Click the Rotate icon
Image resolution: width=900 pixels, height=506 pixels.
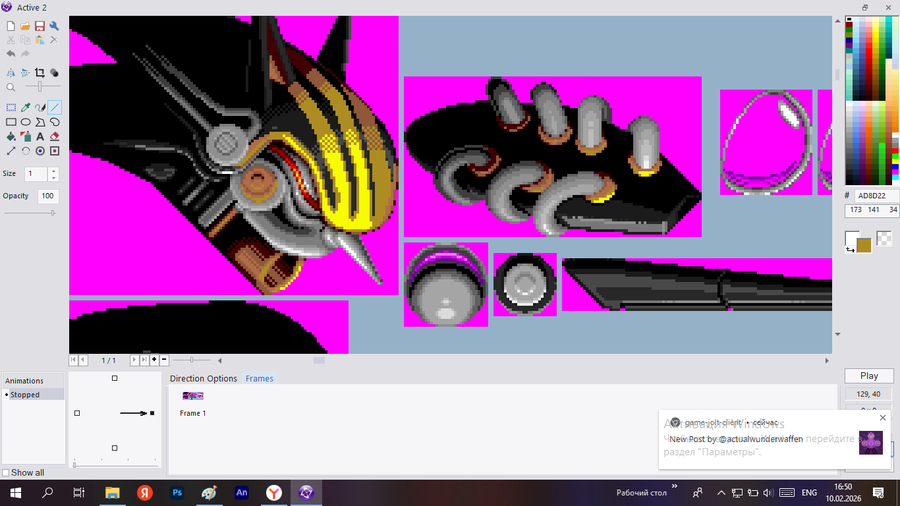coord(25,151)
